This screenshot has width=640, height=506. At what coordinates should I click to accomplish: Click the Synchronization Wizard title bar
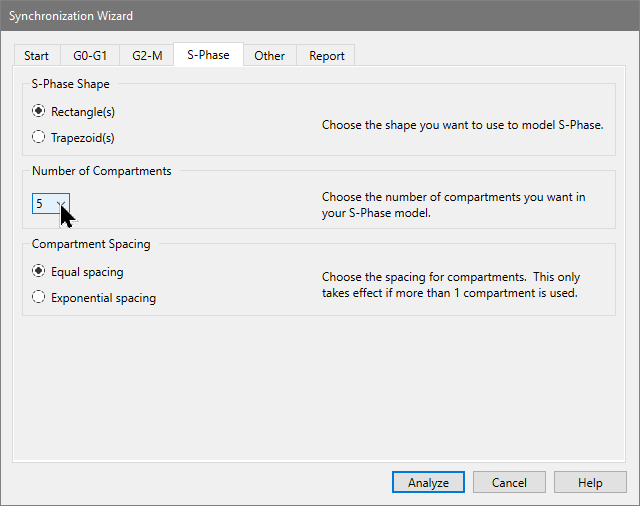tap(320, 16)
